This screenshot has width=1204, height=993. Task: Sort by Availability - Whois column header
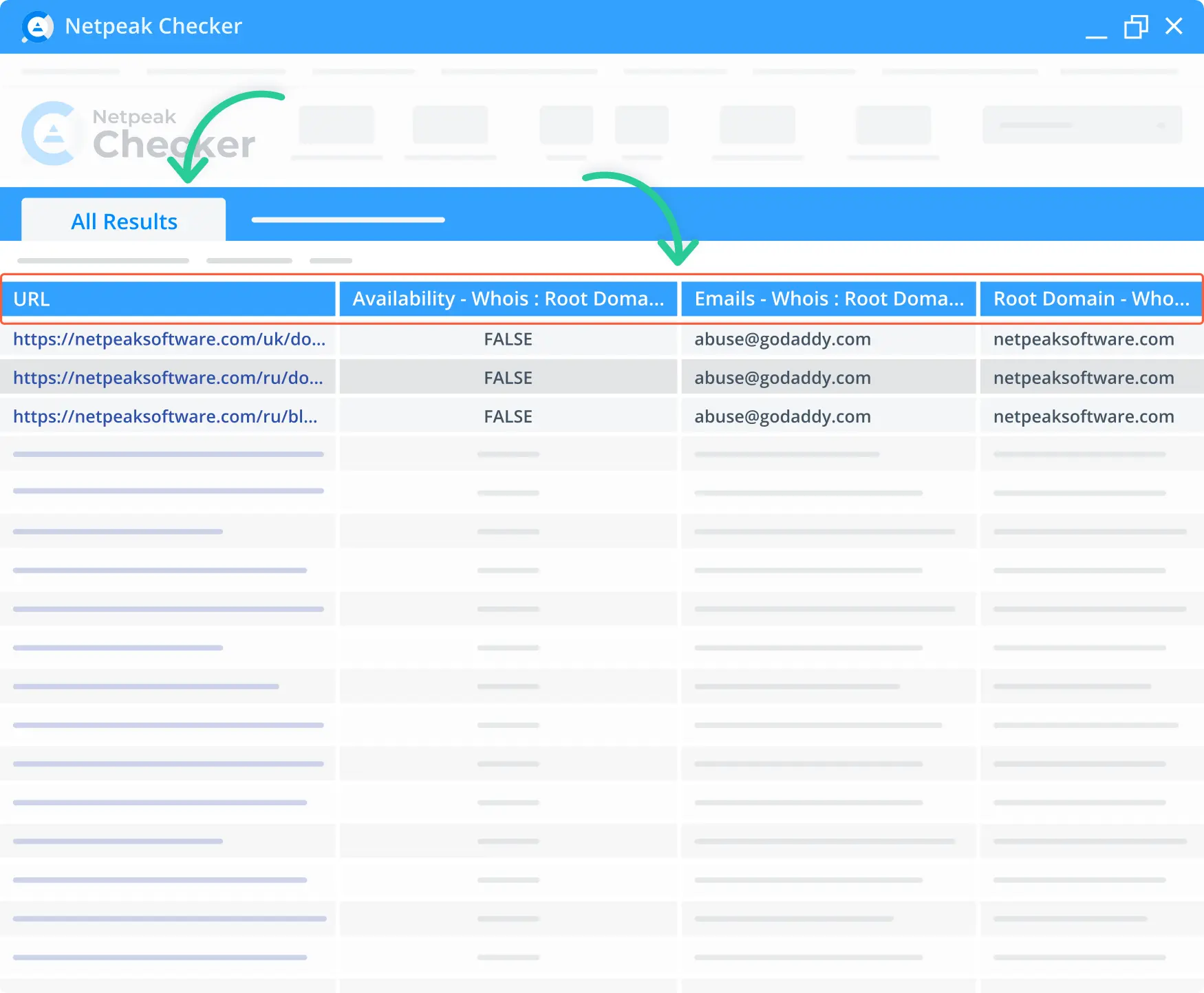click(x=508, y=299)
